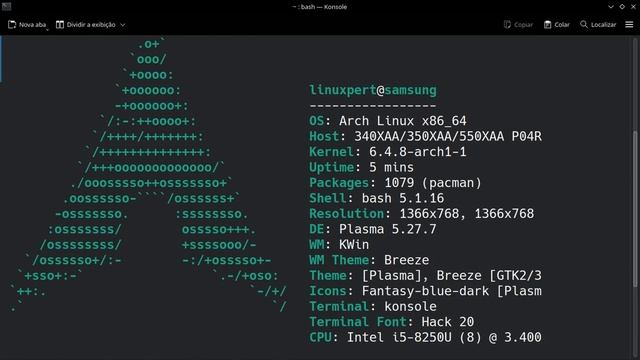The height and width of the screenshot is (360, 640).
Task: Click the Copiar clipboard icon
Action: (507, 24)
